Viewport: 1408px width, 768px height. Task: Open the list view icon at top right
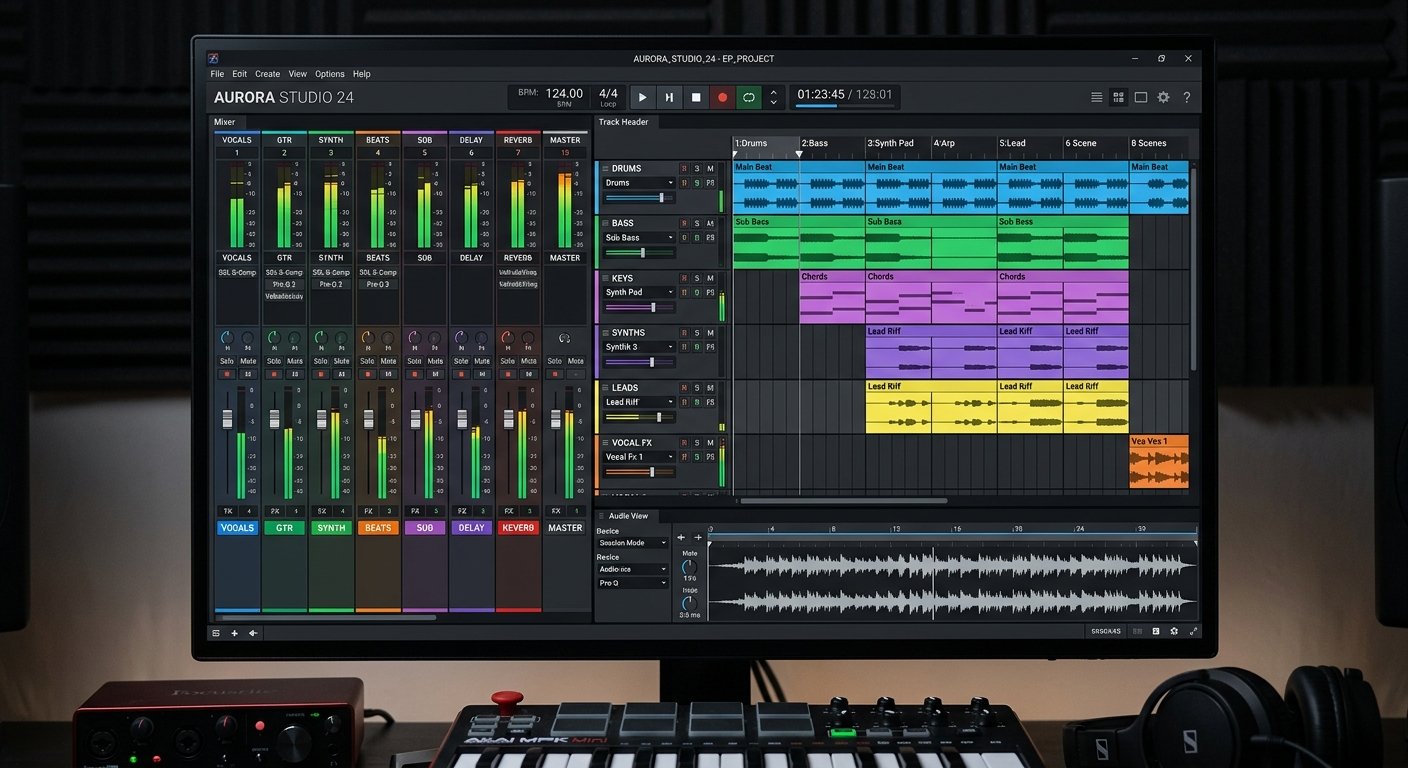(x=1096, y=97)
